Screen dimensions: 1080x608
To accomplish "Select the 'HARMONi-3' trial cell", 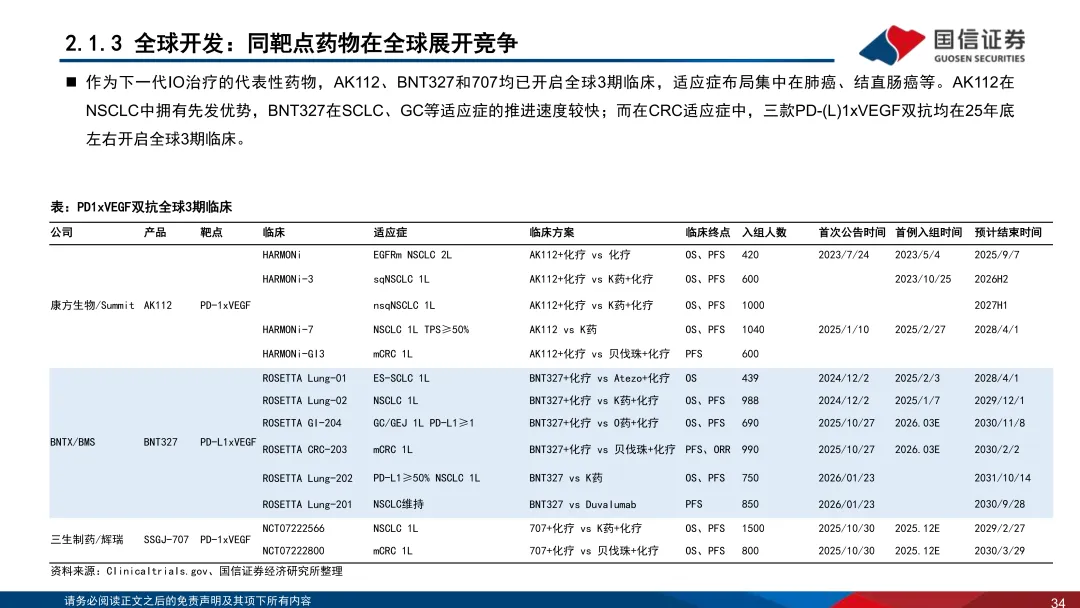I will coord(288,279).
